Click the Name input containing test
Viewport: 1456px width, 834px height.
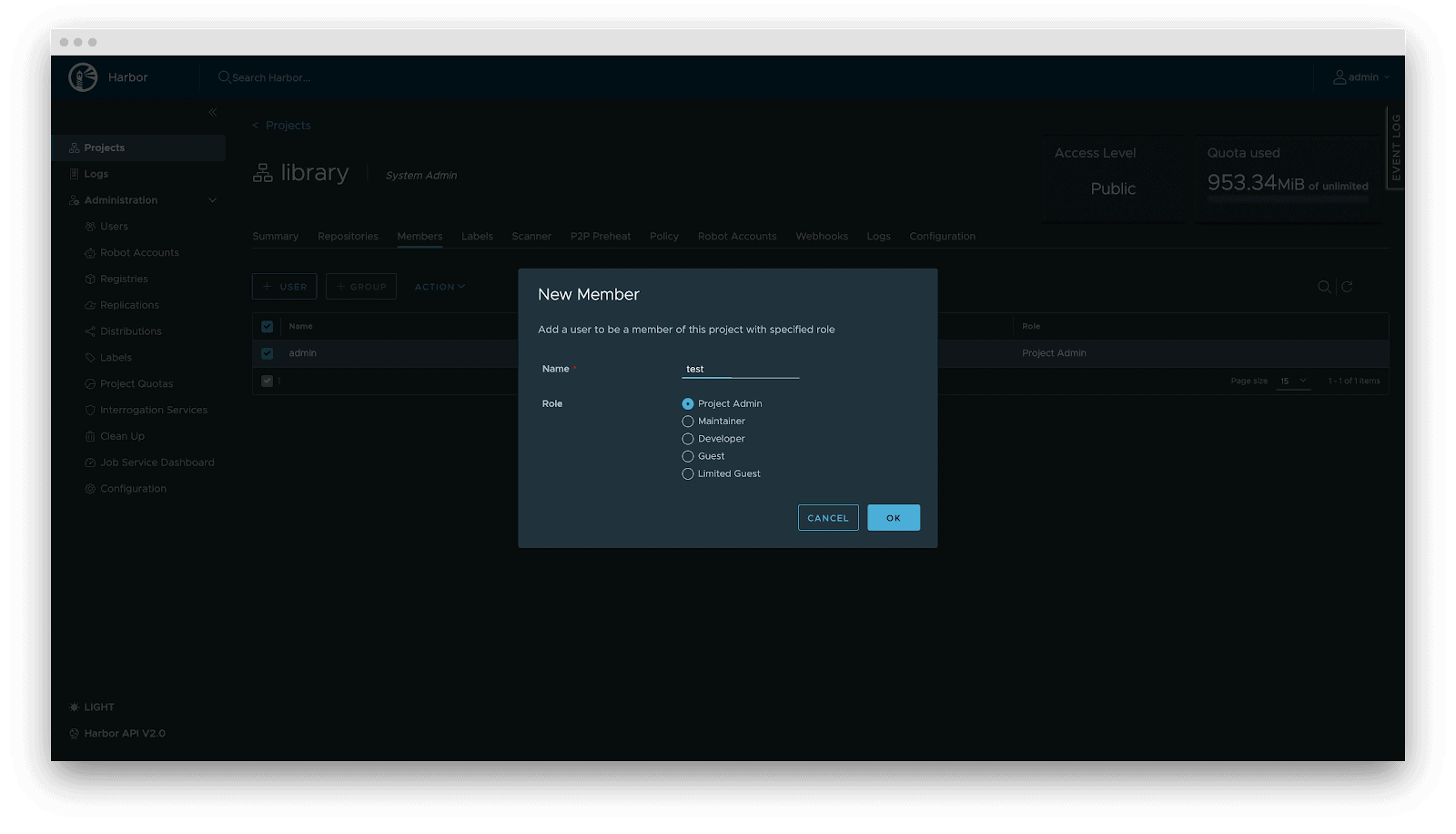[740, 369]
